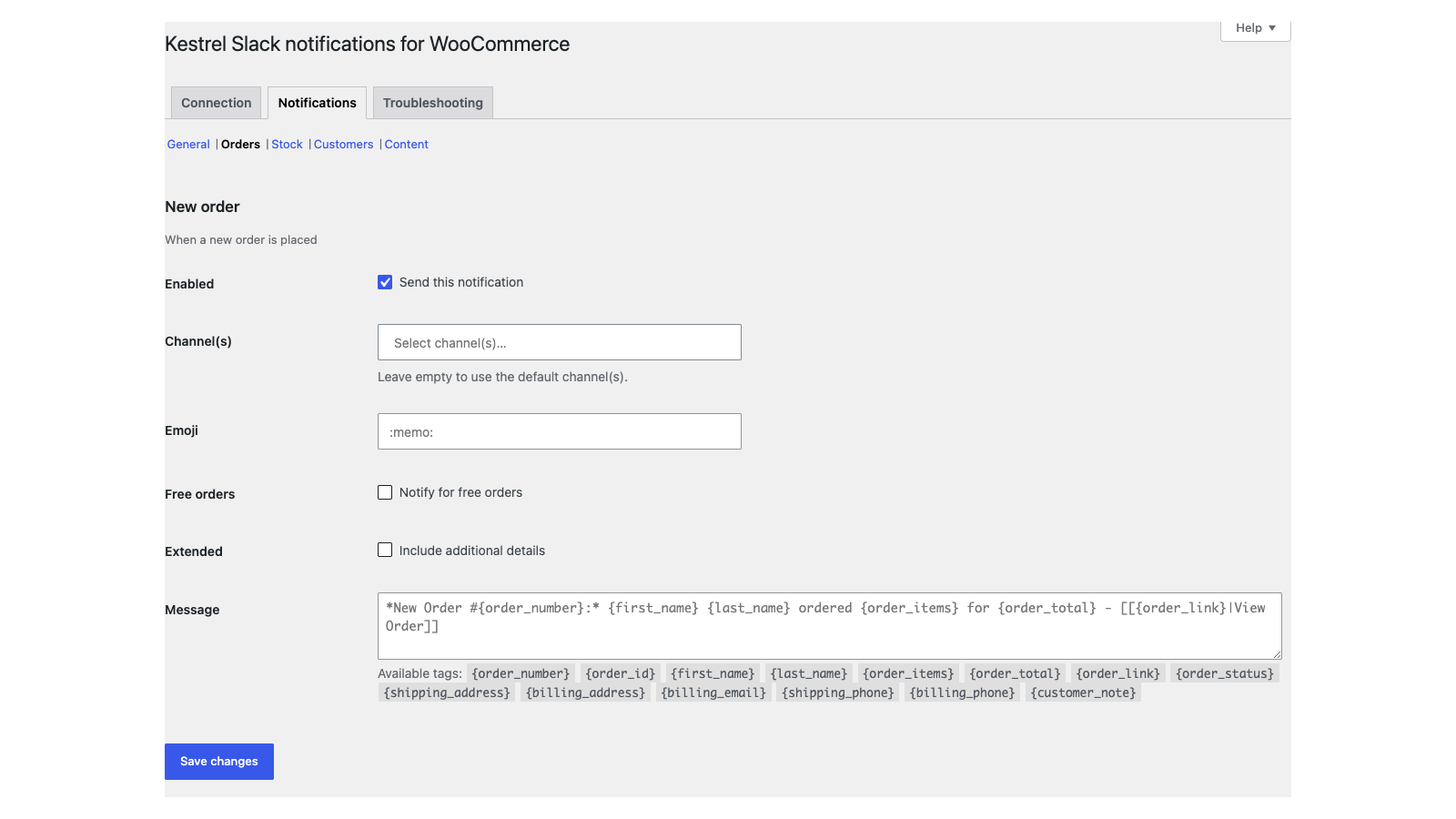Viewport: 1456px width, 819px height.
Task: Open the Customers notifications section
Action: coord(343,145)
